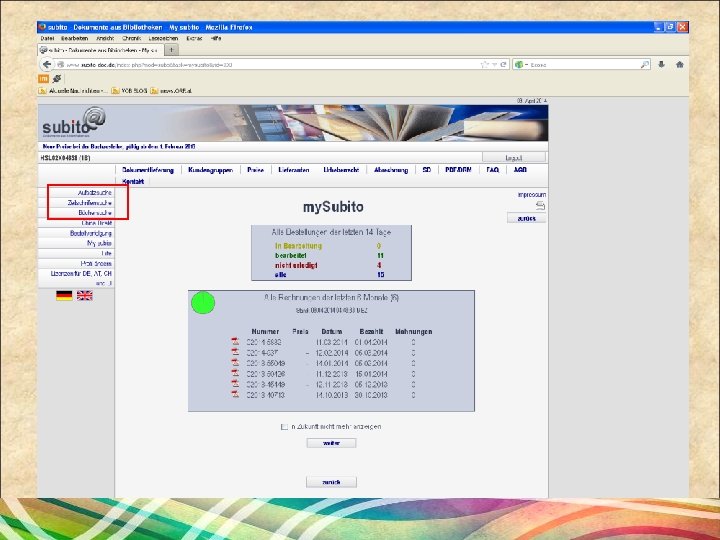Open the Urheberrecht navigation link
The width and height of the screenshot is (720, 540).
(341, 170)
